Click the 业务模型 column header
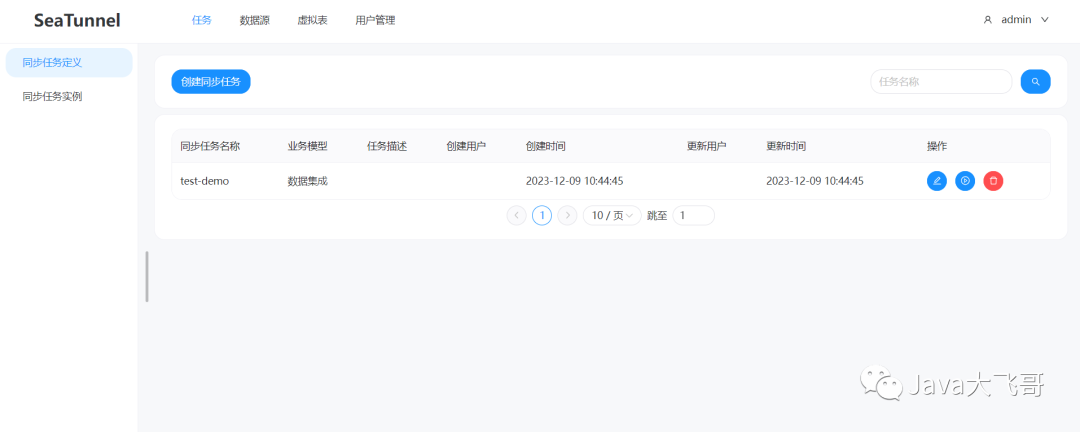This screenshot has width=1080, height=432. (x=307, y=146)
